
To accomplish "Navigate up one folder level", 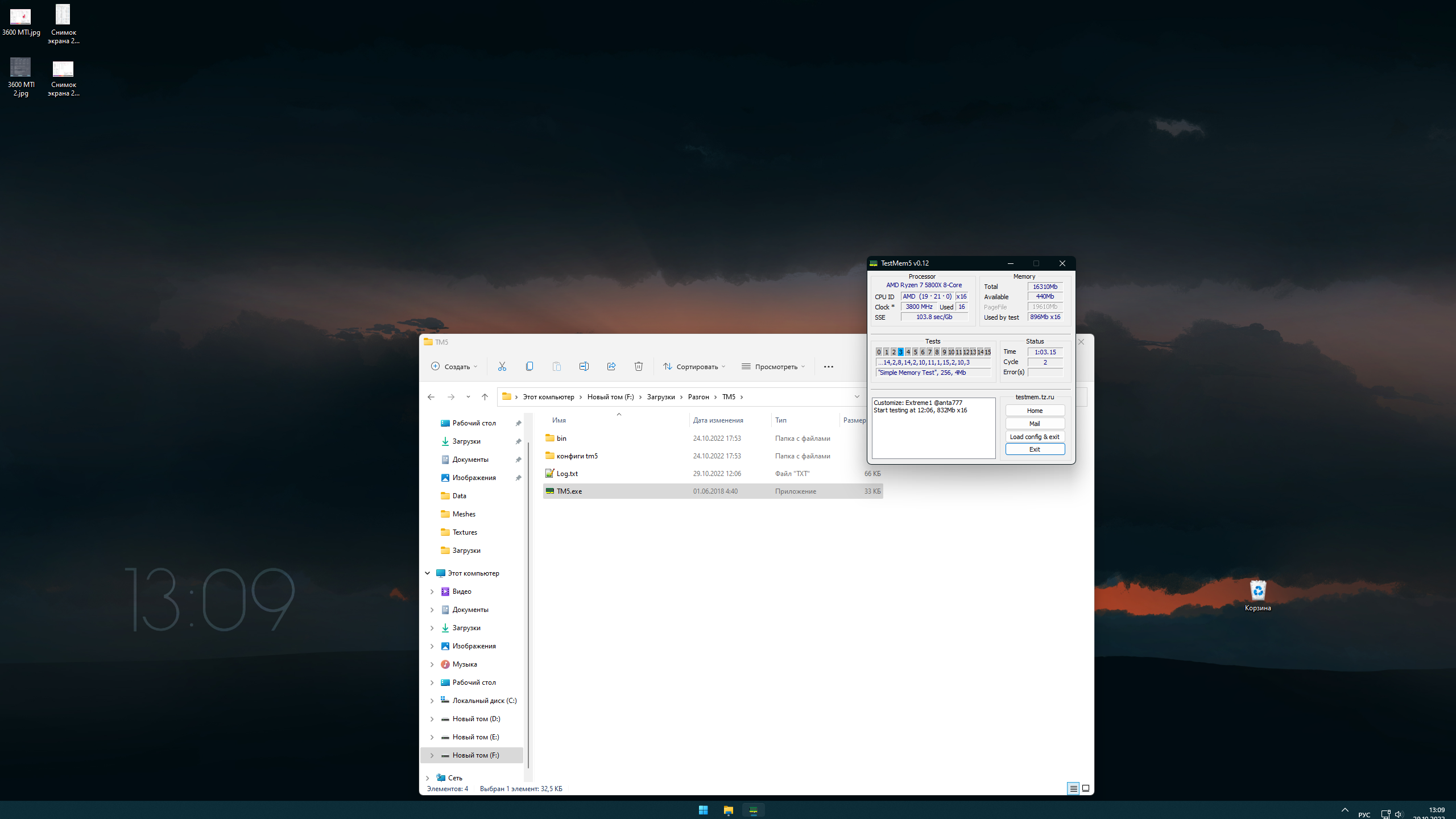I will click(x=485, y=397).
